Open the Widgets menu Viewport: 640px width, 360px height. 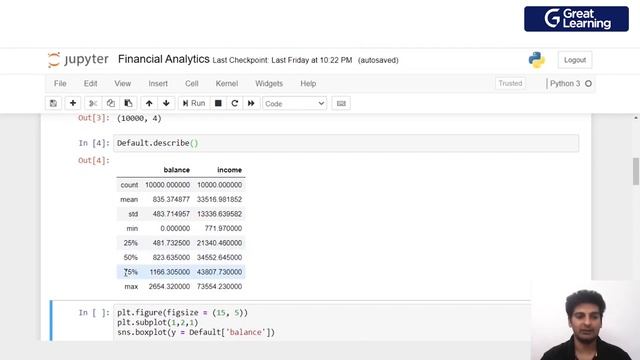tap(269, 83)
